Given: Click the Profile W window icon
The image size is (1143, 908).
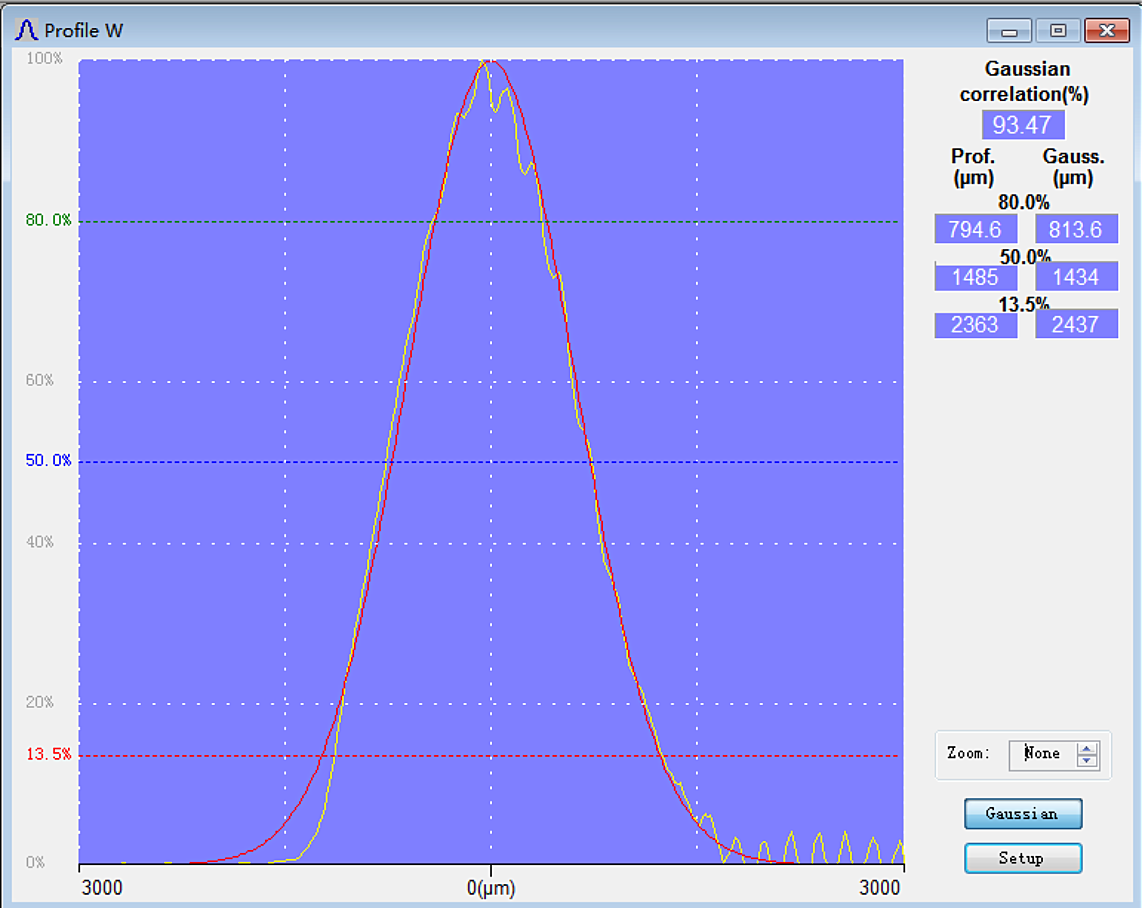Looking at the screenshot, I should [27, 30].
